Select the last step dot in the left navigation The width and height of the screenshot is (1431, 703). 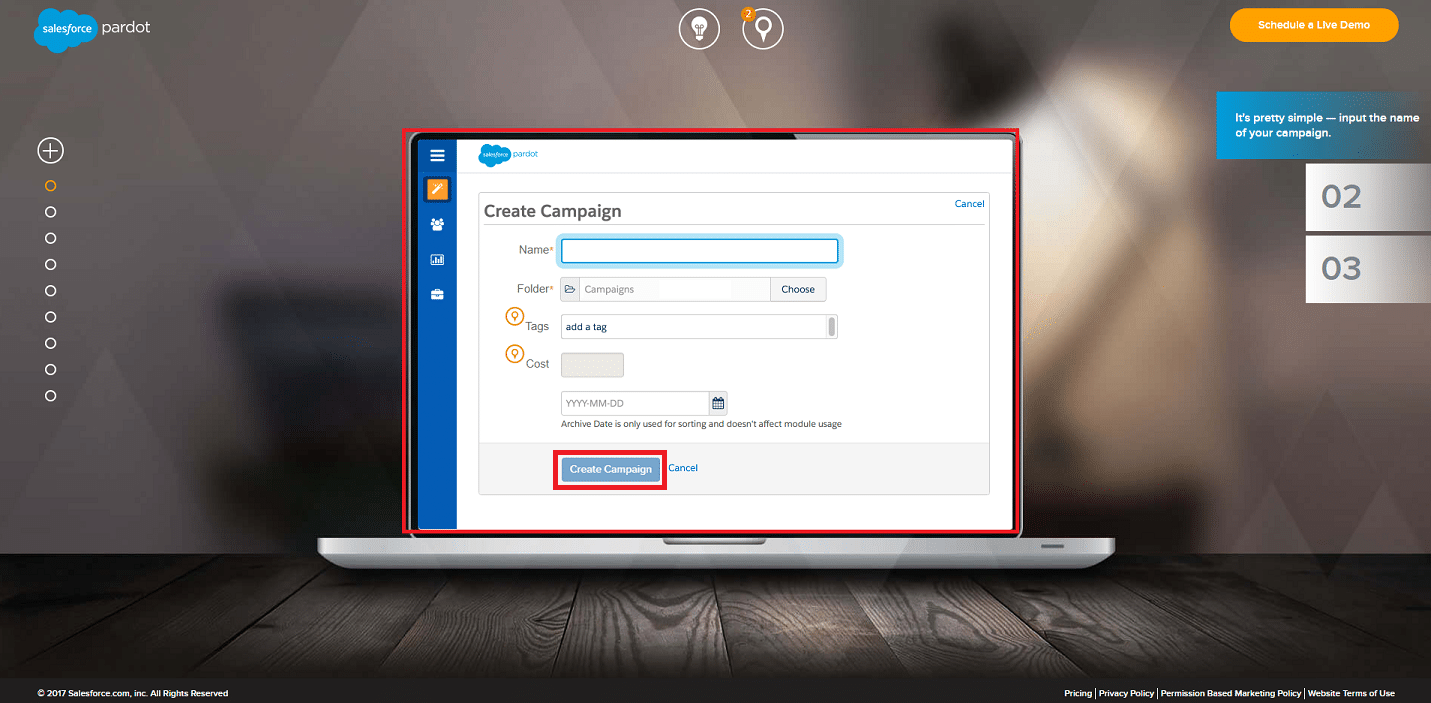51,396
